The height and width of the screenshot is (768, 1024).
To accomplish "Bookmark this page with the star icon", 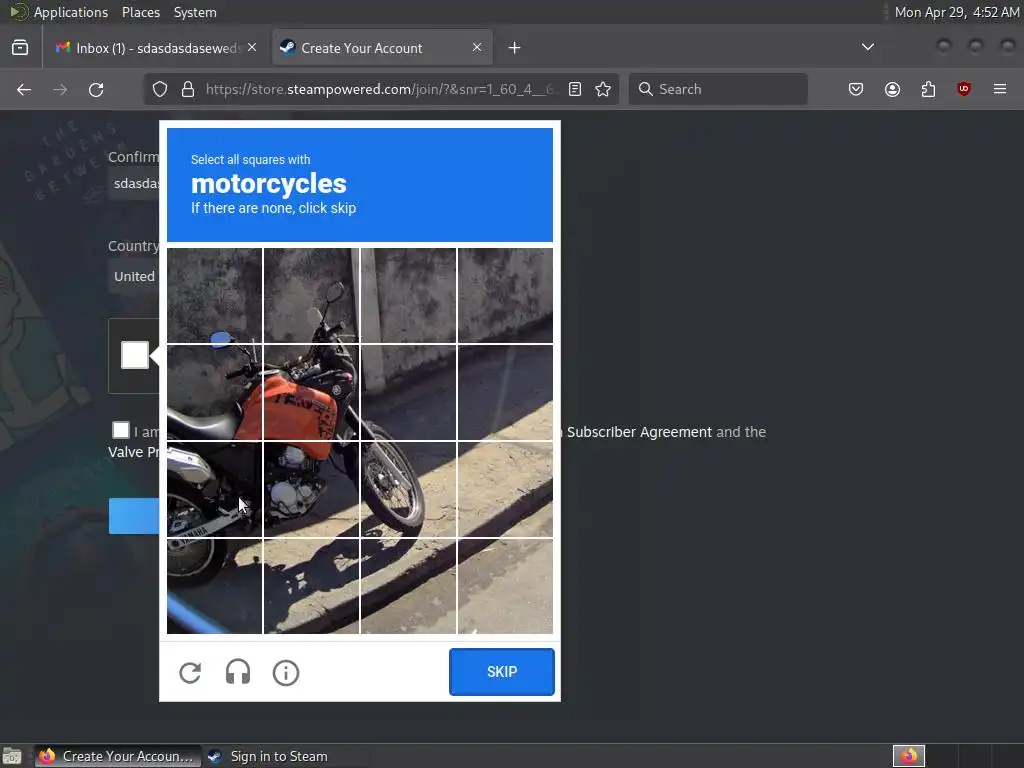I will tap(603, 89).
